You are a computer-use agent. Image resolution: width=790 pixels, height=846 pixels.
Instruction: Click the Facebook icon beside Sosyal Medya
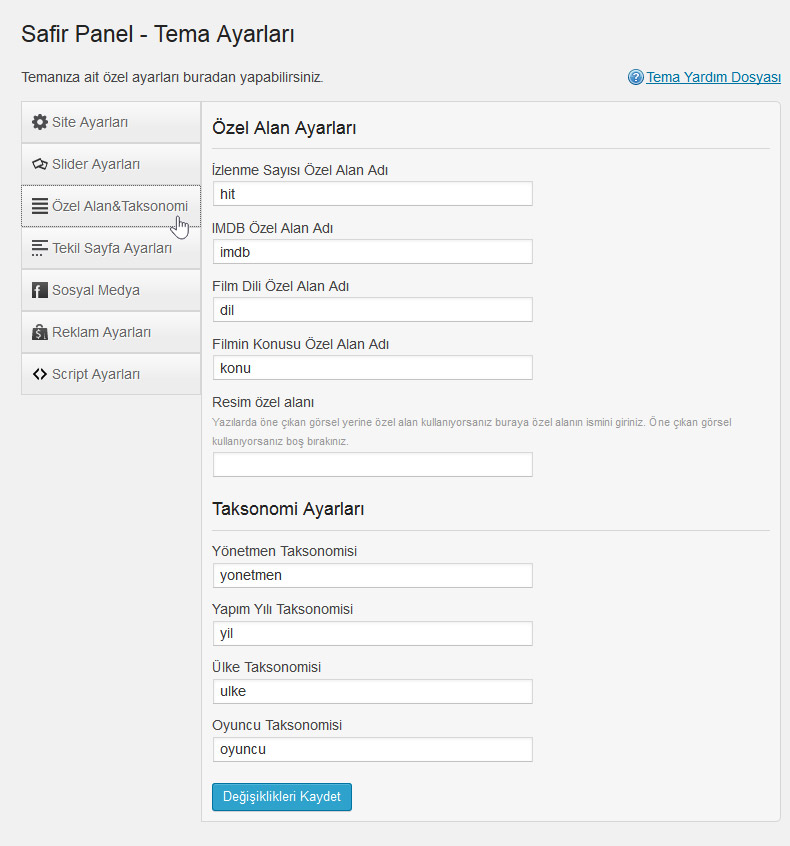click(x=39, y=290)
